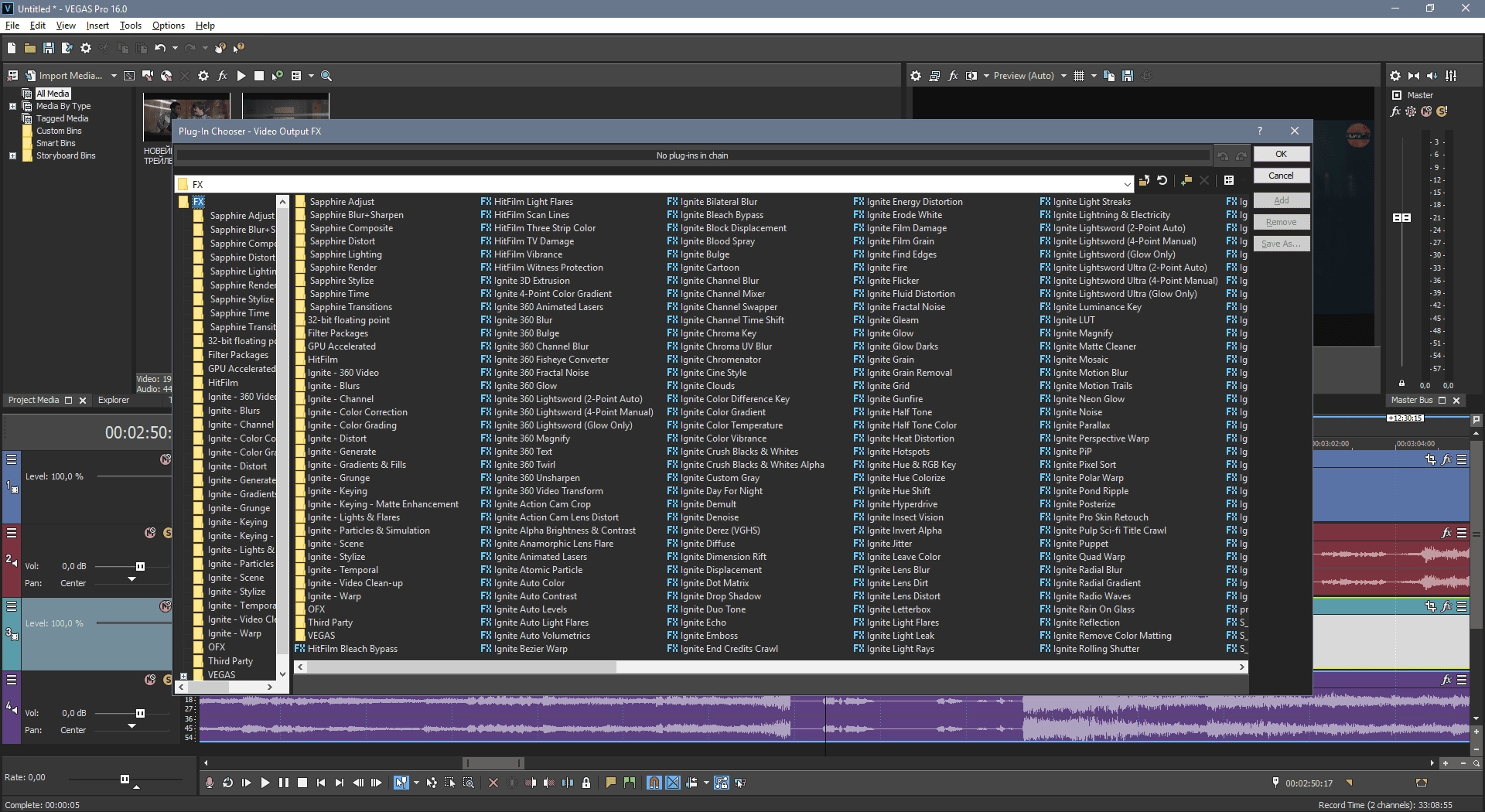
Task: Toggle Automatic Crossfades in the timeline toolbar
Action: [673, 783]
